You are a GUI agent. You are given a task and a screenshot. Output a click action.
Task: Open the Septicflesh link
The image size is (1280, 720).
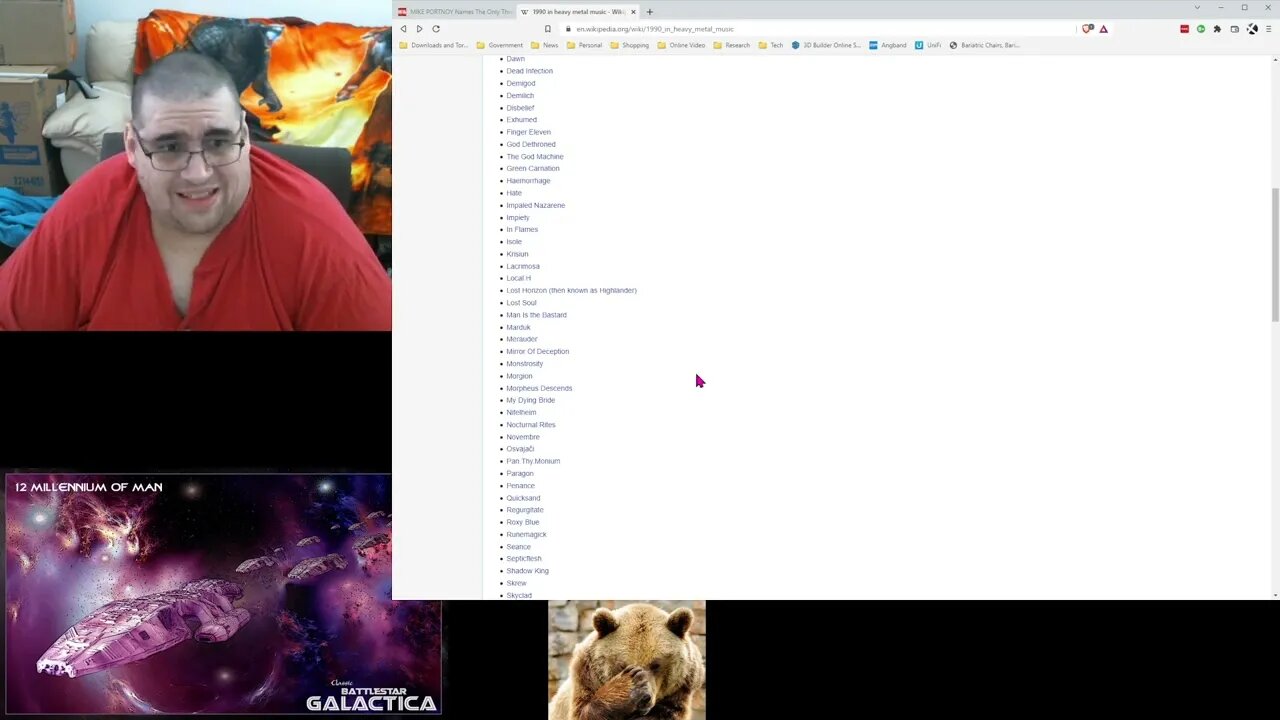[524, 559]
